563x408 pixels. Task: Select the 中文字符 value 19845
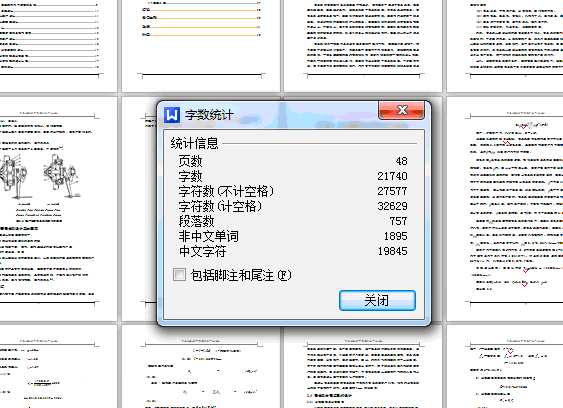click(x=392, y=251)
